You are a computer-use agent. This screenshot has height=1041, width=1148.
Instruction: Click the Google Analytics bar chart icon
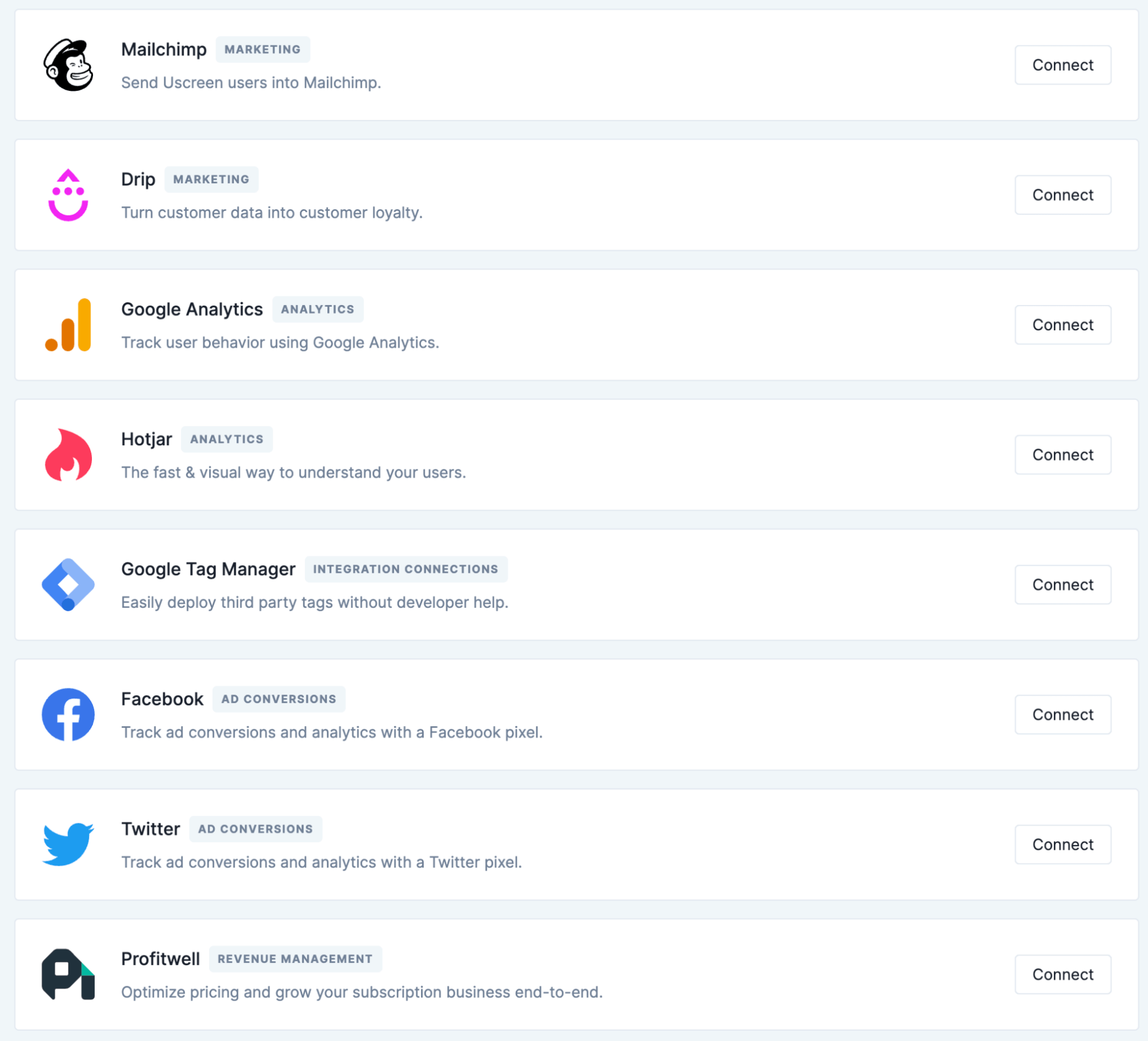(68, 325)
